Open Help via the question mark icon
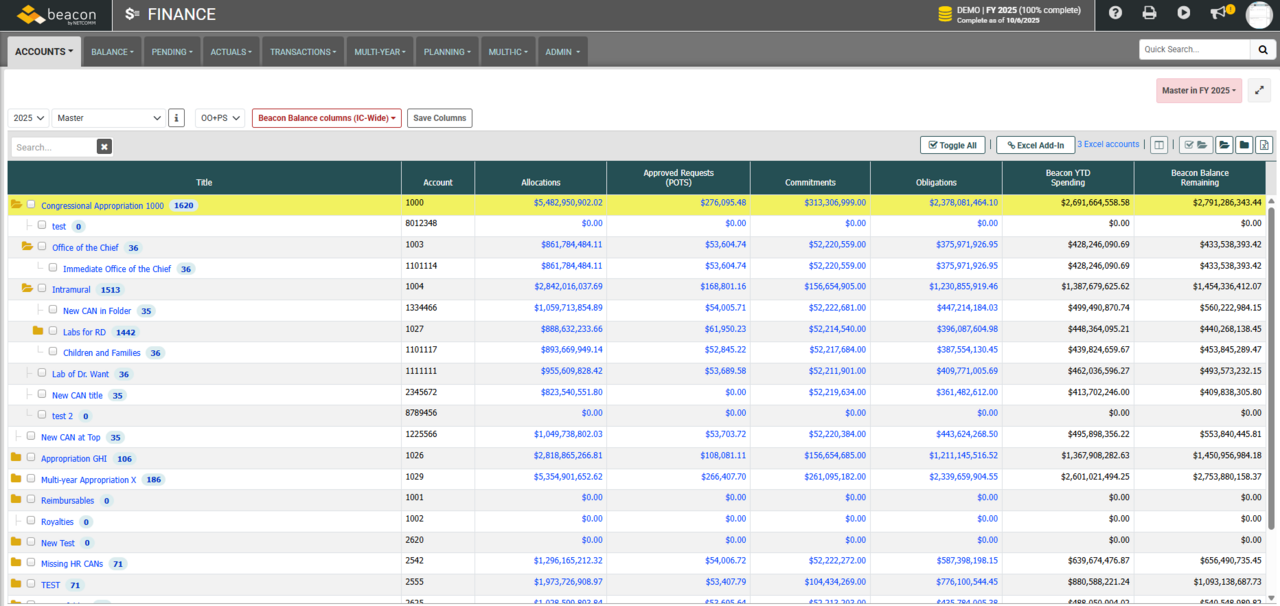Screen dimensions: 1280x606 coord(1117,14)
